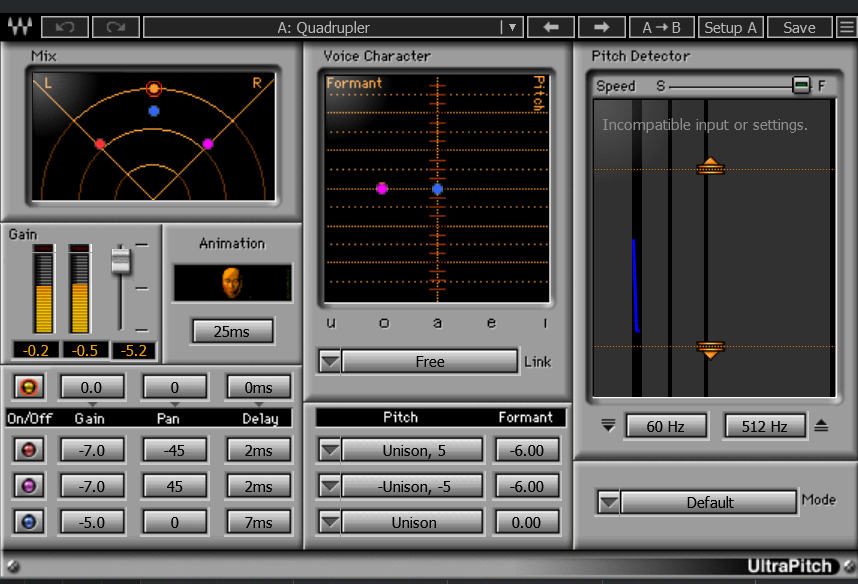Toggle the red voice on/off
The image size is (858, 584).
point(28,450)
